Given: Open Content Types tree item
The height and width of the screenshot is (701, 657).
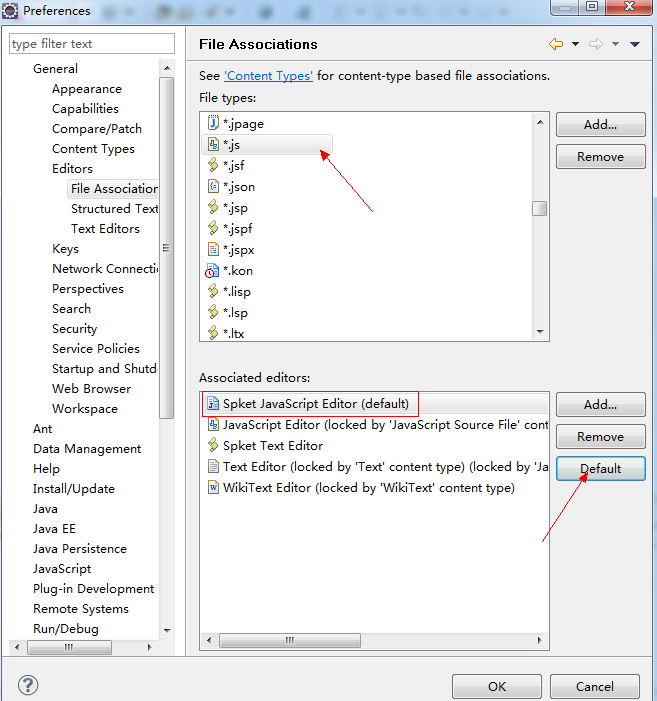Looking at the screenshot, I should [x=93, y=148].
